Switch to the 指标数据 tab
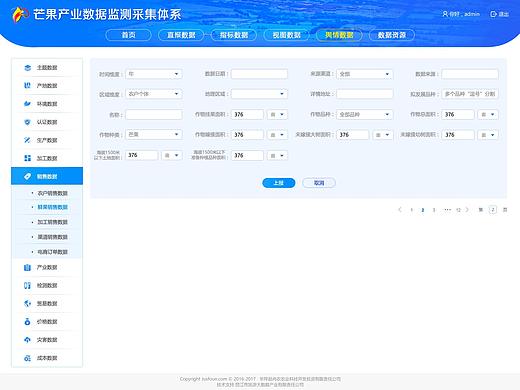This screenshot has height=390, width=520. tap(234, 35)
